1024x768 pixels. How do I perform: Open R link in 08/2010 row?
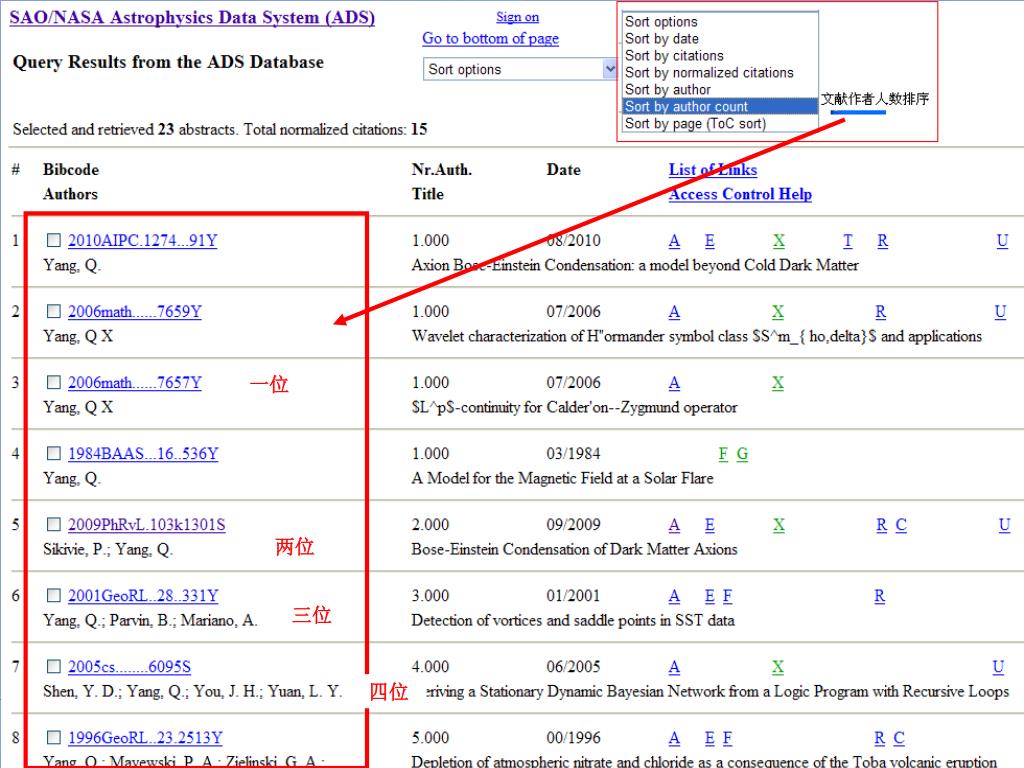tap(882, 241)
